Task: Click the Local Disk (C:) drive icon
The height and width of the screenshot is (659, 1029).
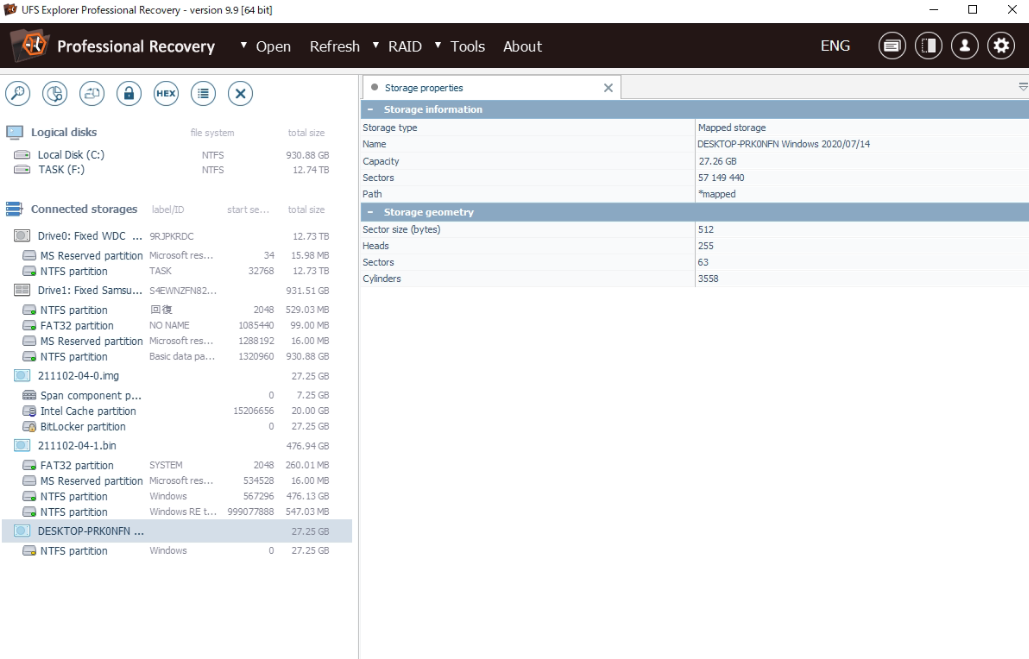Action: pyautogui.click(x=22, y=155)
